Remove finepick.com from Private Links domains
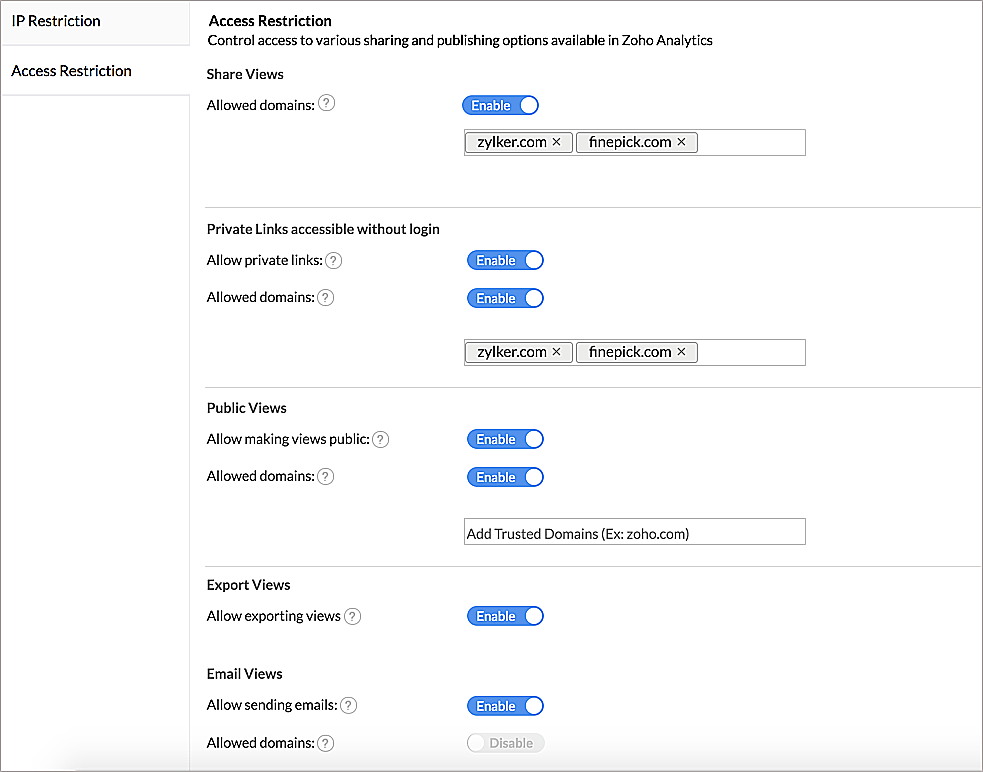Screen dimensions: 983x772 tap(681, 352)
